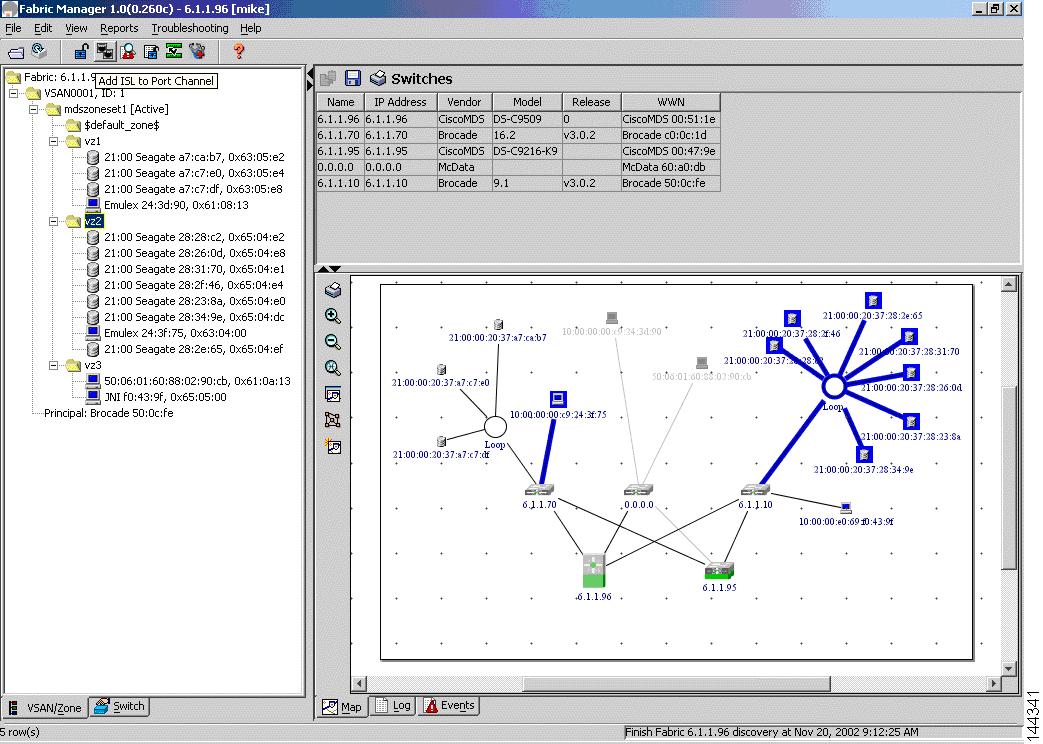Click the McData vendor cell

pos(464,167)
